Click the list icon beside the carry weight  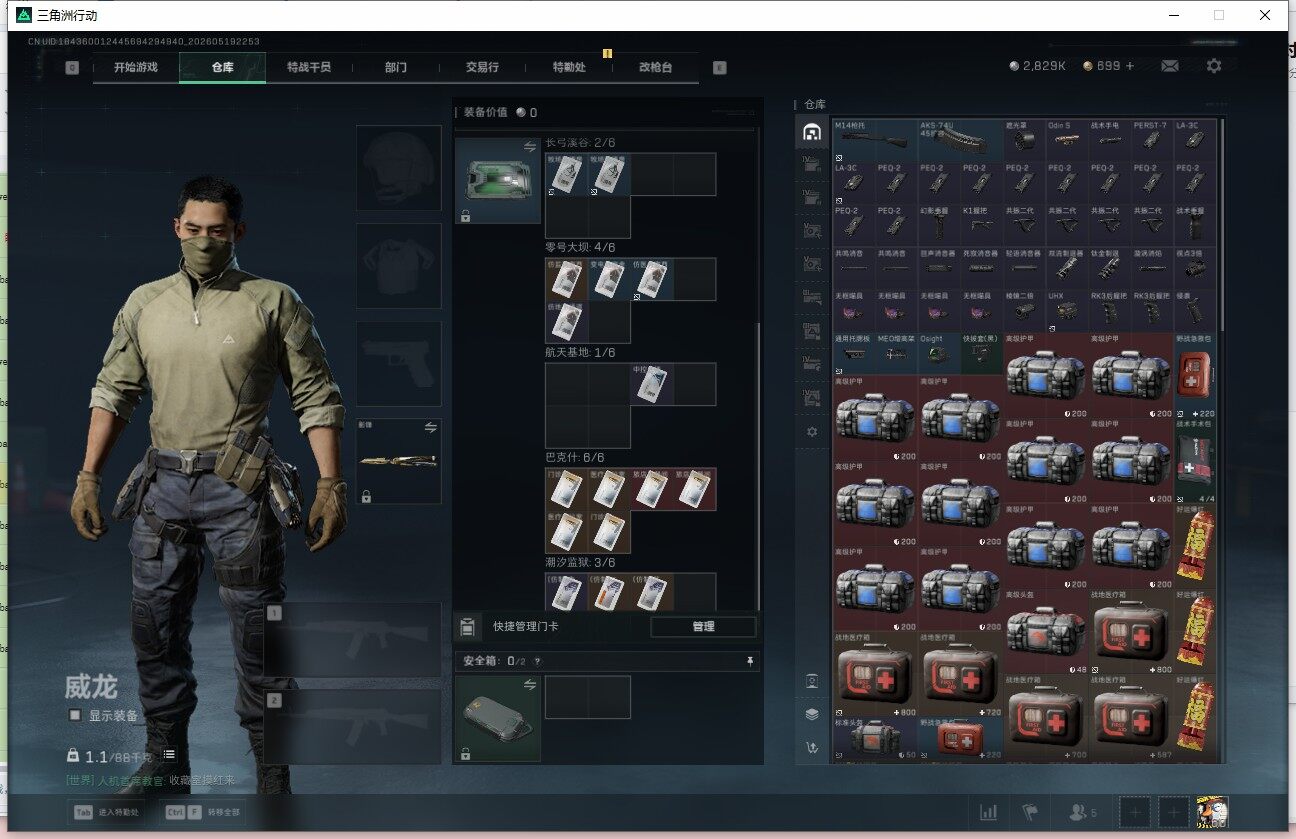point(169,755)
